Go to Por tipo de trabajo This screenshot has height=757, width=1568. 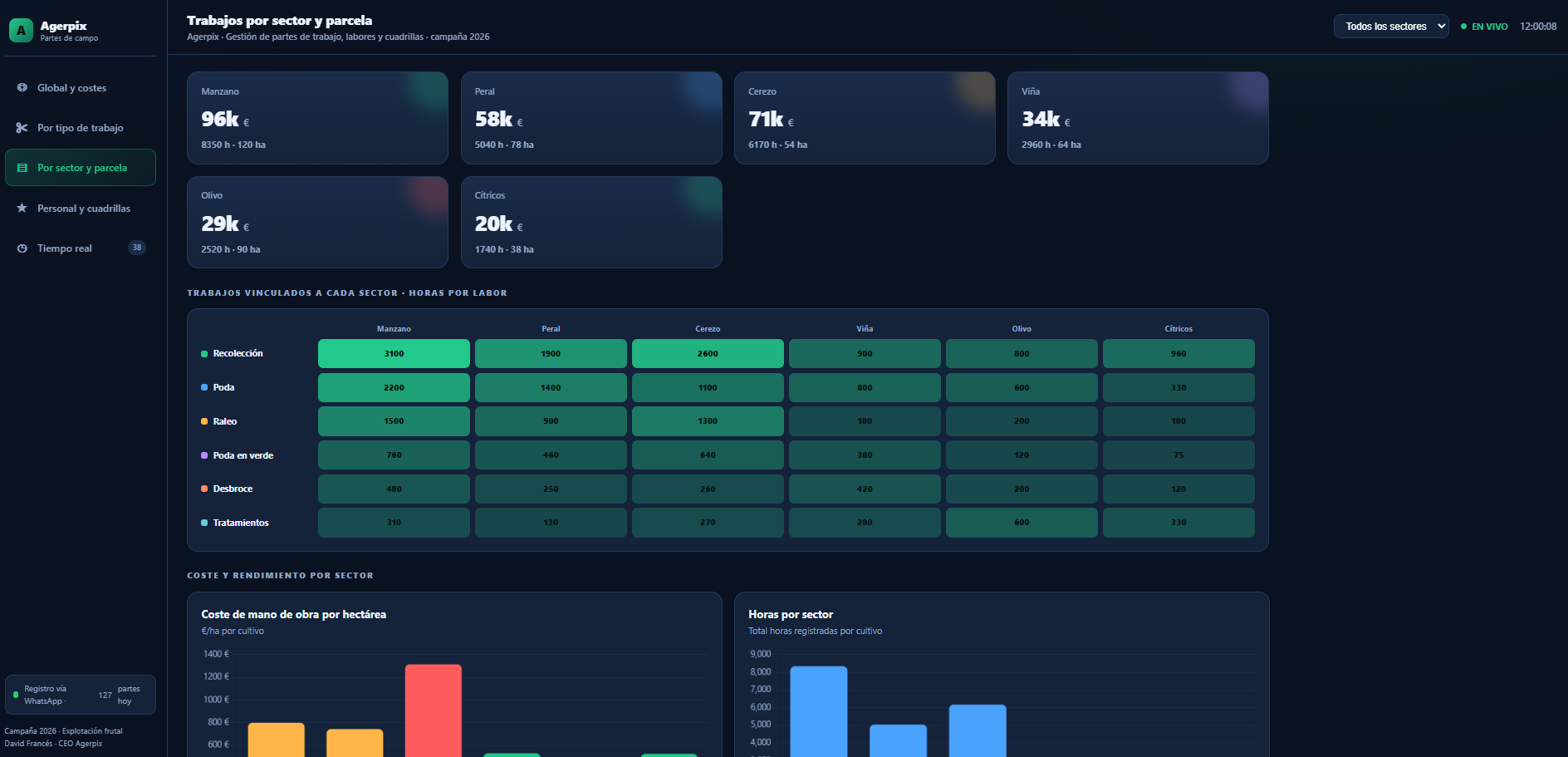[x=81, y=127]
